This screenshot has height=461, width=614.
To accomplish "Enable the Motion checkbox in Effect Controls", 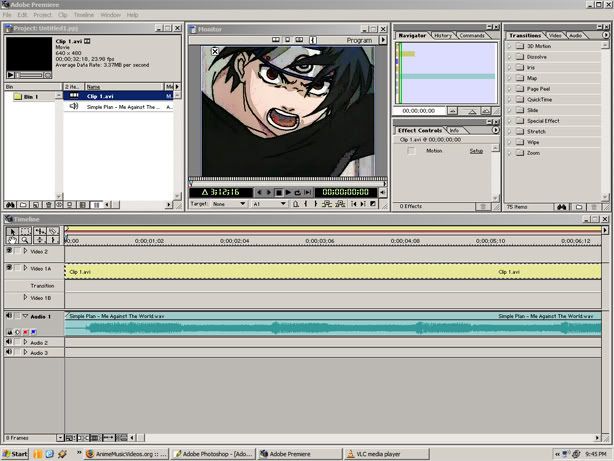I will point(411,151).
